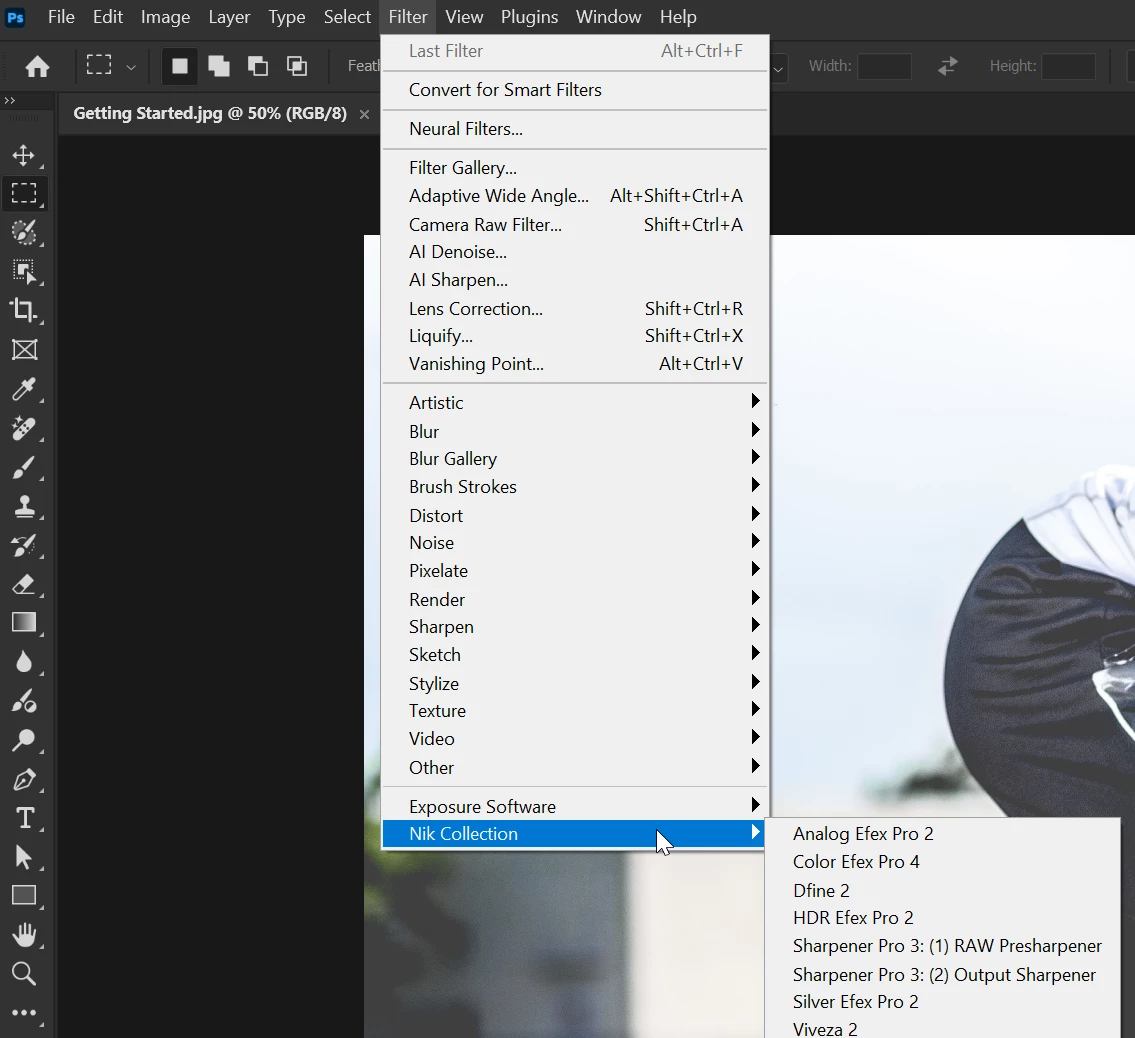Click the Height input field
1135x1038 pixels.
point(1068,67)
